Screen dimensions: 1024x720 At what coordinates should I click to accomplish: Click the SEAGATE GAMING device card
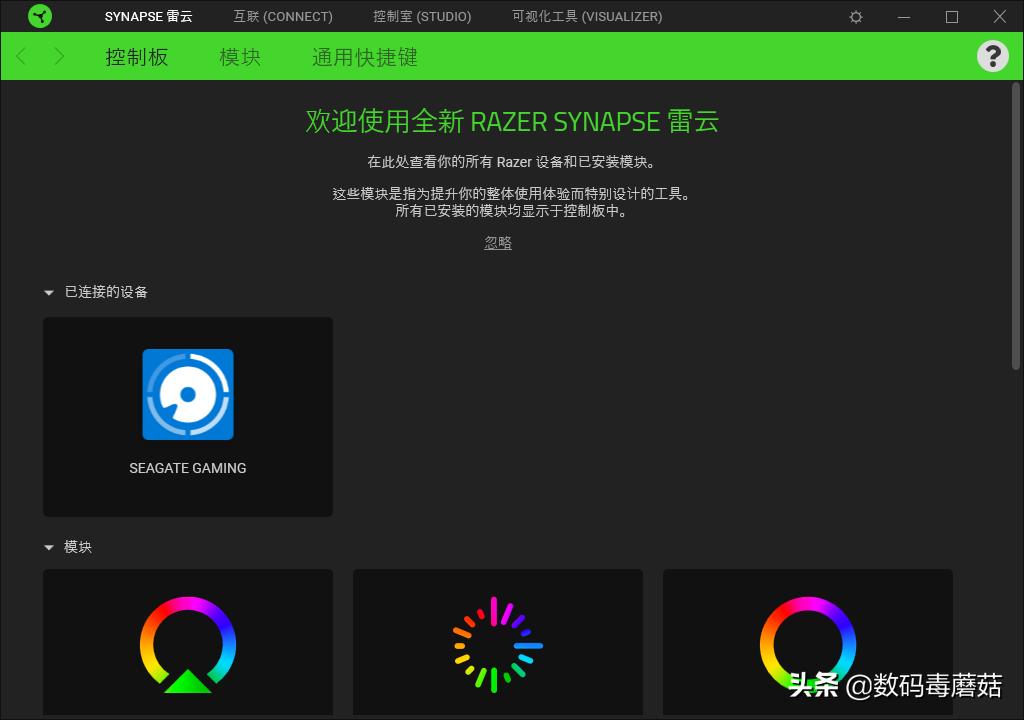(188, 417)
